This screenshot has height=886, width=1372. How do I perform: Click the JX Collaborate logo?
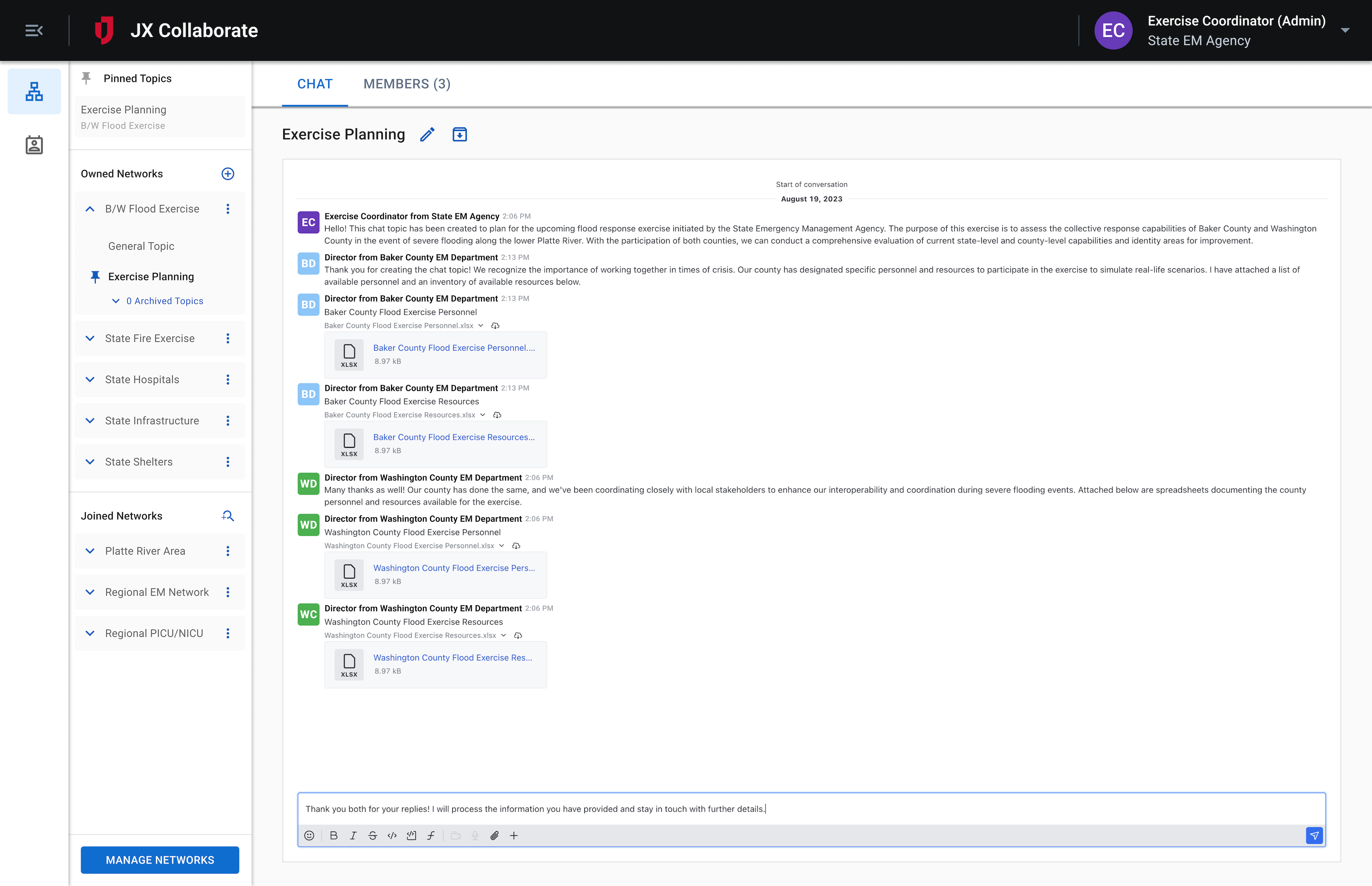(104, 30)
